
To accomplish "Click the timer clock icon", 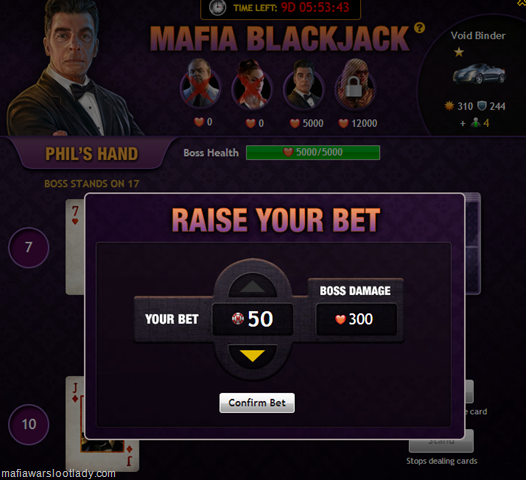I will (217, 7).
